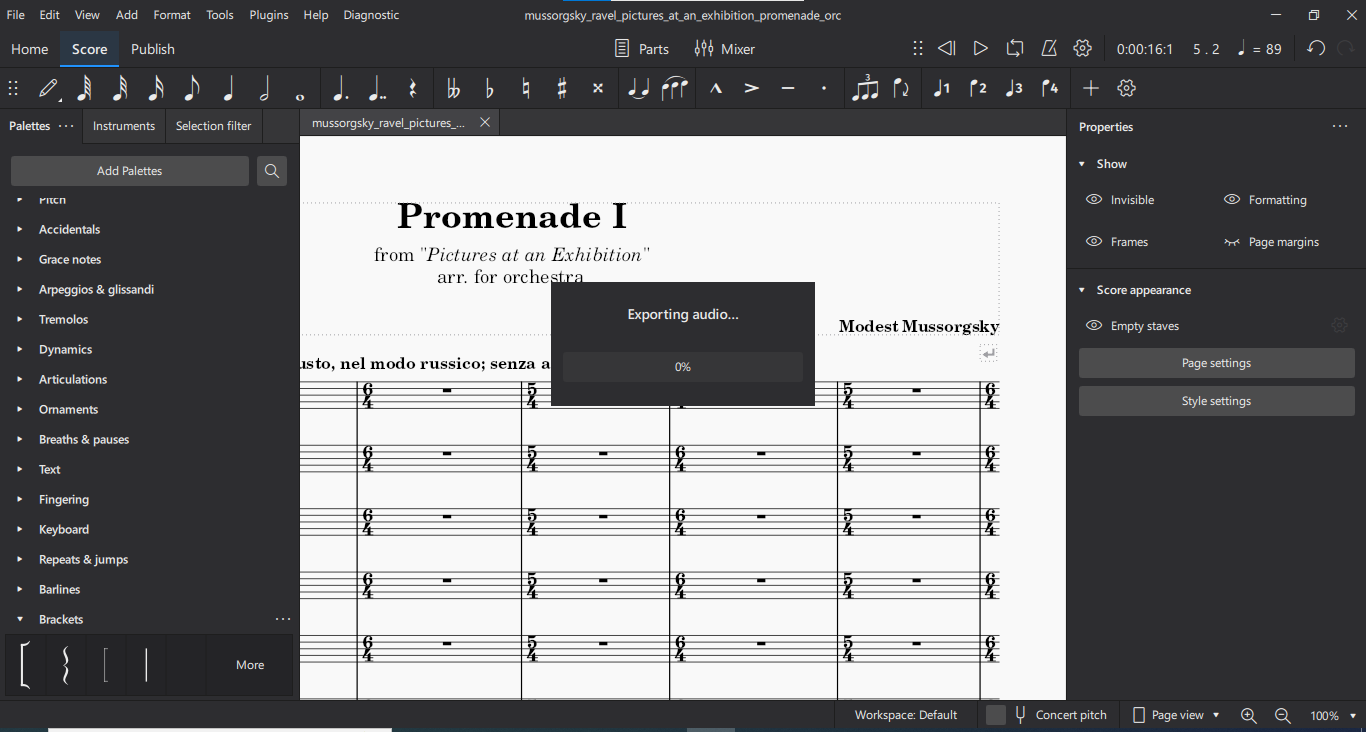Toggle note input mode with the pencil icon
The height and width of the screenshot is (732, 1366).
(x=48, y=88)
